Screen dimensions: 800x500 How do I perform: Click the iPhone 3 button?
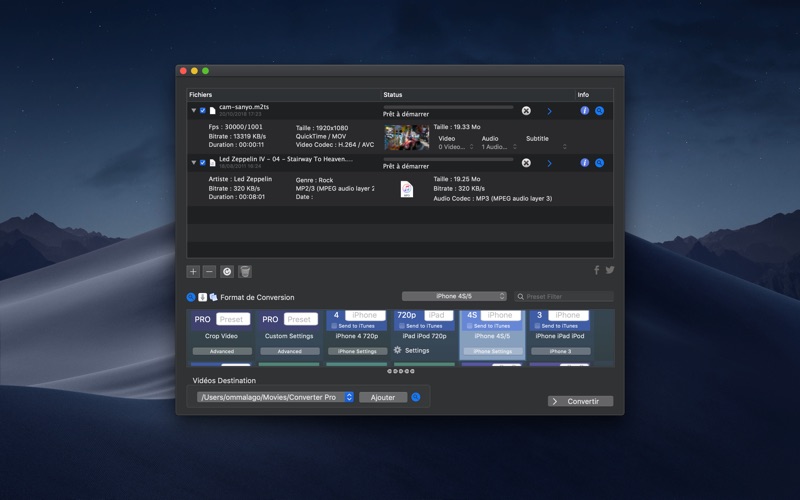click(561, 351)
